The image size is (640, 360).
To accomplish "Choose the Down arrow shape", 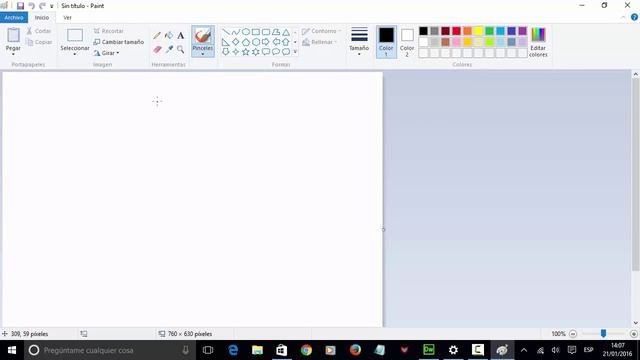I will click(x=226, y=52).
